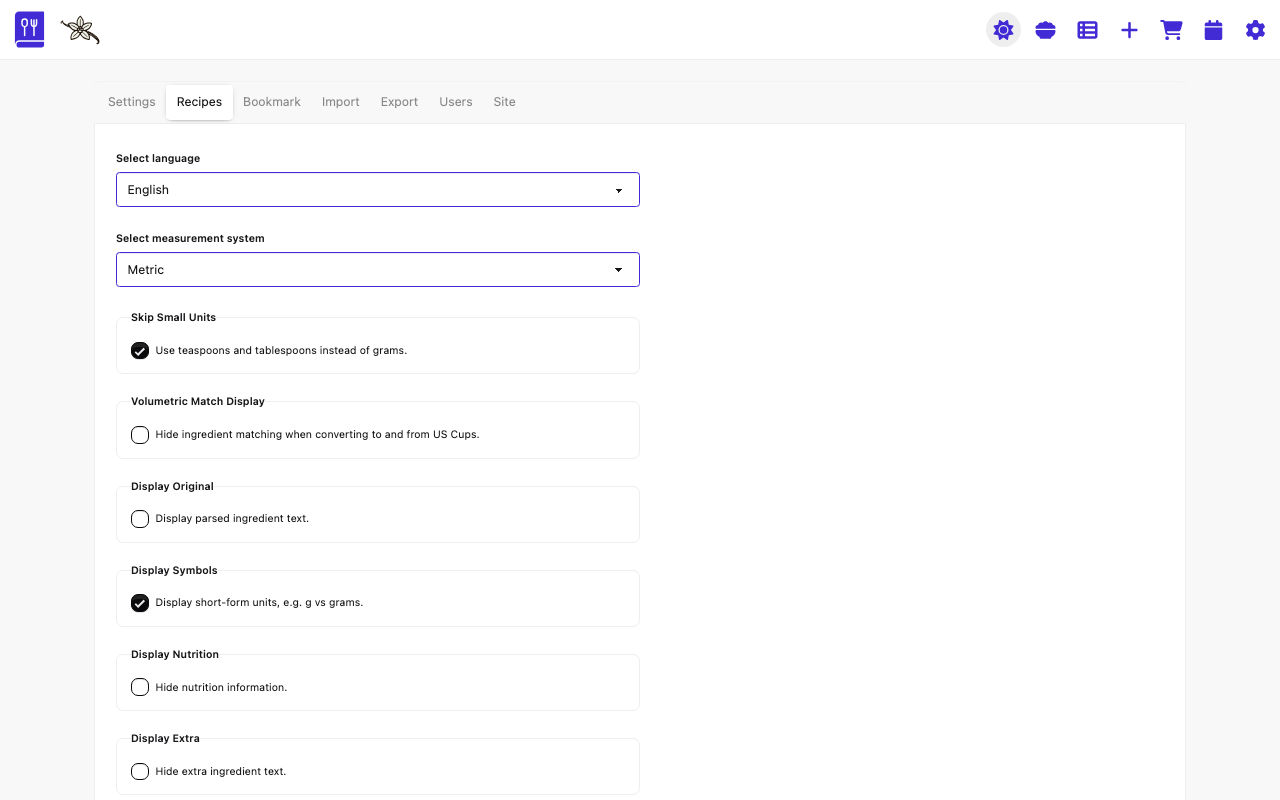Screen dimensions: 1280x800
Task: Click the vanilla flower logo
Action: (x=80, y=30)
